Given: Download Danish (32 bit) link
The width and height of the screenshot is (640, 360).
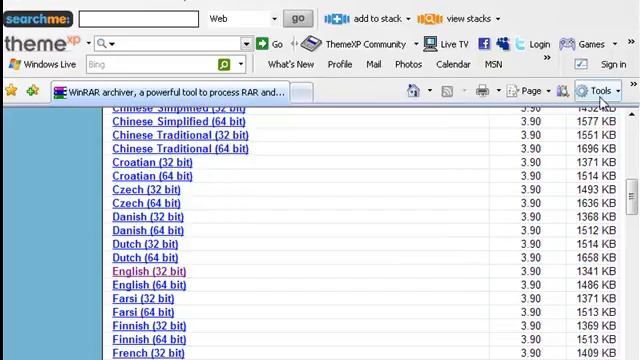Looking at the screenshot, I should coord(148,217).
